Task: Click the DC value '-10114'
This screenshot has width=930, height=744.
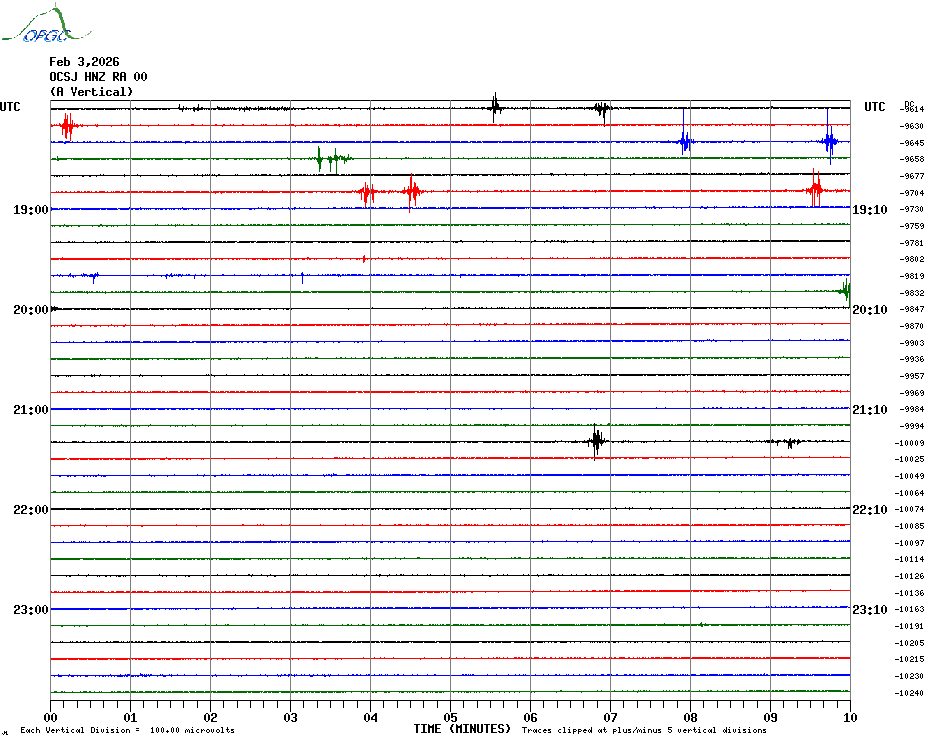Action: pyautogui.click(x=909, y=559)
